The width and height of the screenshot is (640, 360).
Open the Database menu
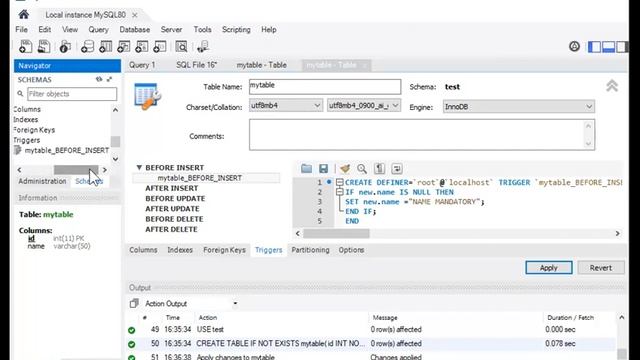(x=135, y=29)
